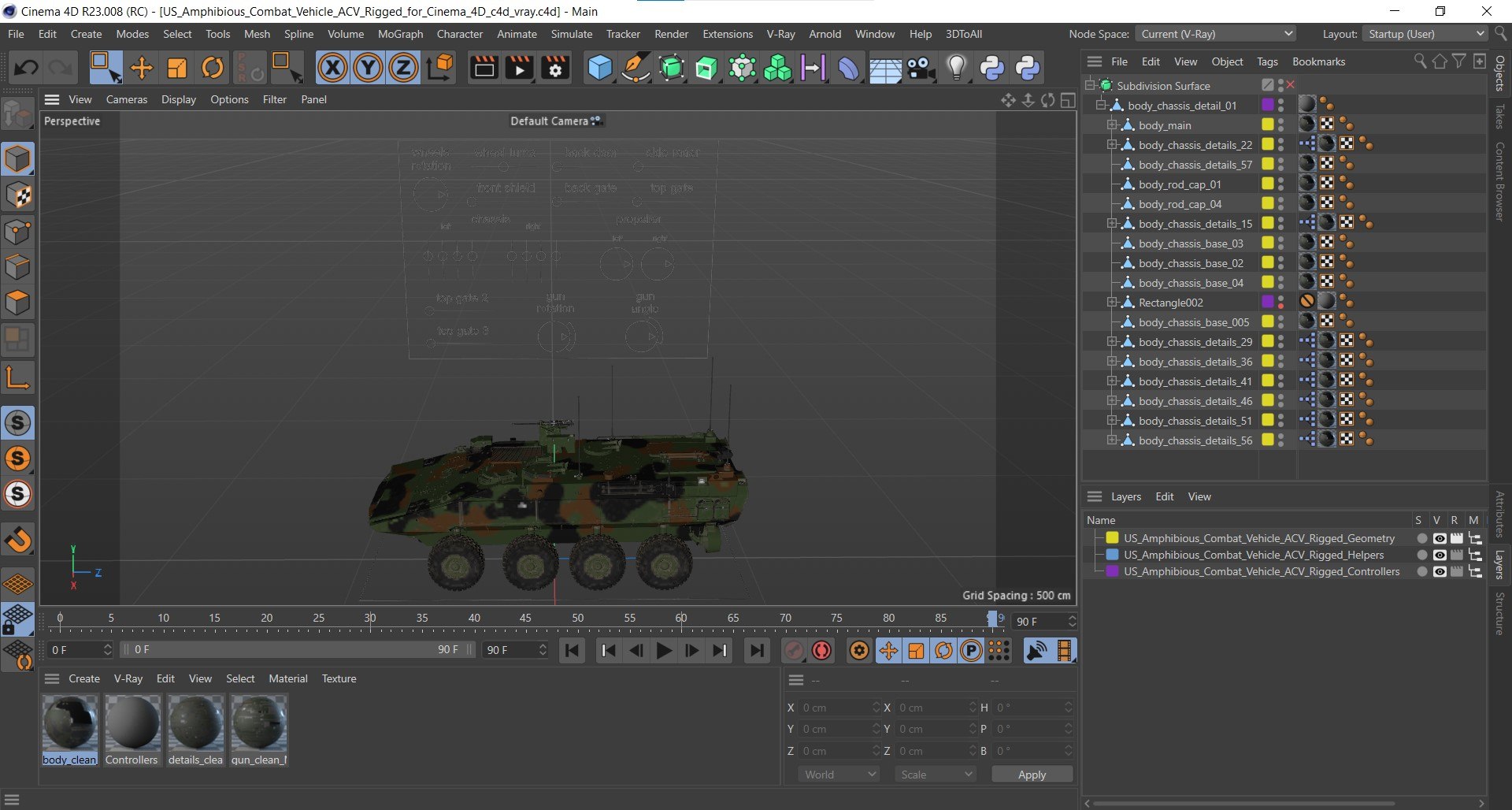
Task: Select the Scale tool
Action: [x=177, y=68]
